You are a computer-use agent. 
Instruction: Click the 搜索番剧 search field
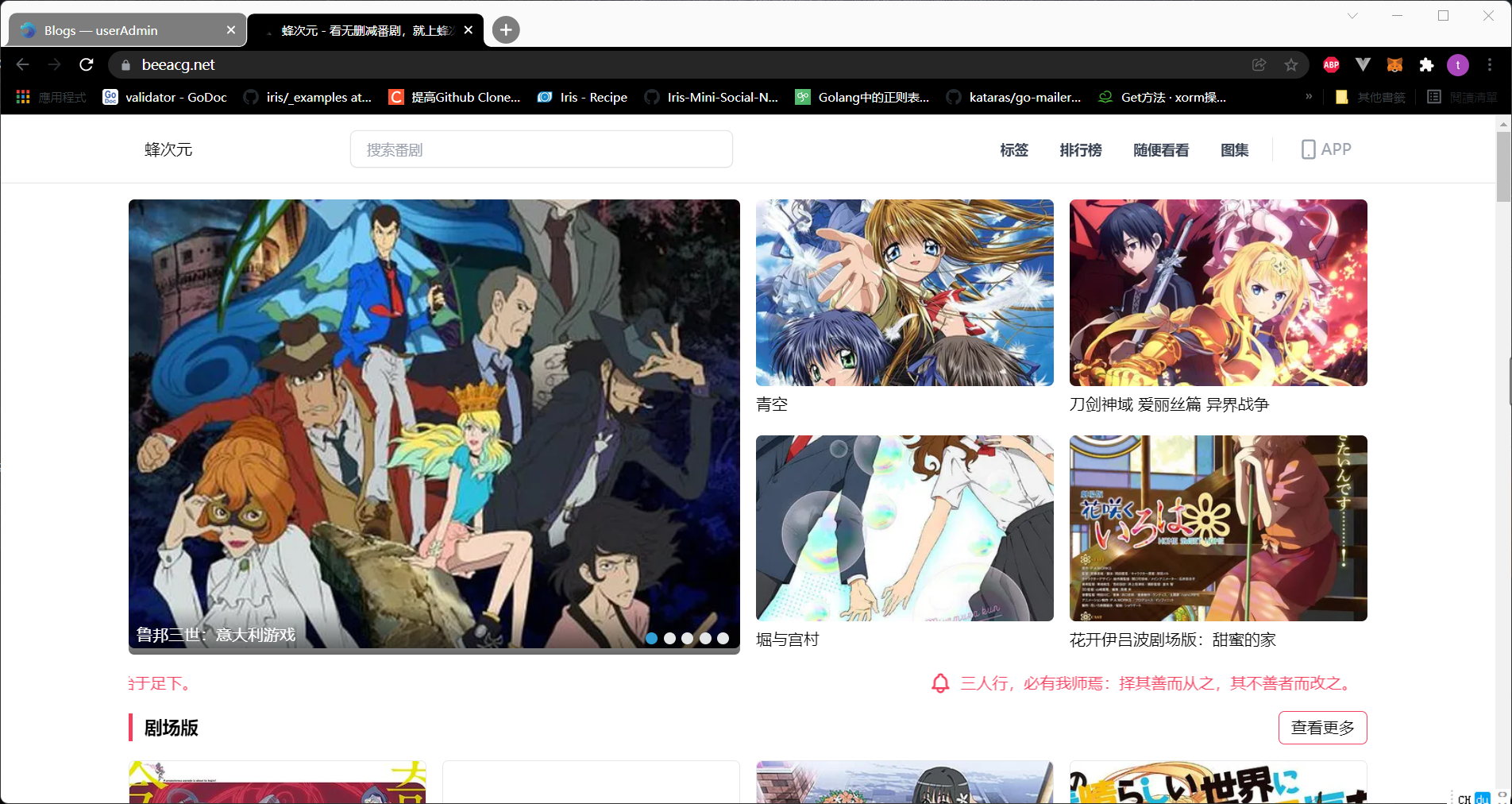(542, 149)
